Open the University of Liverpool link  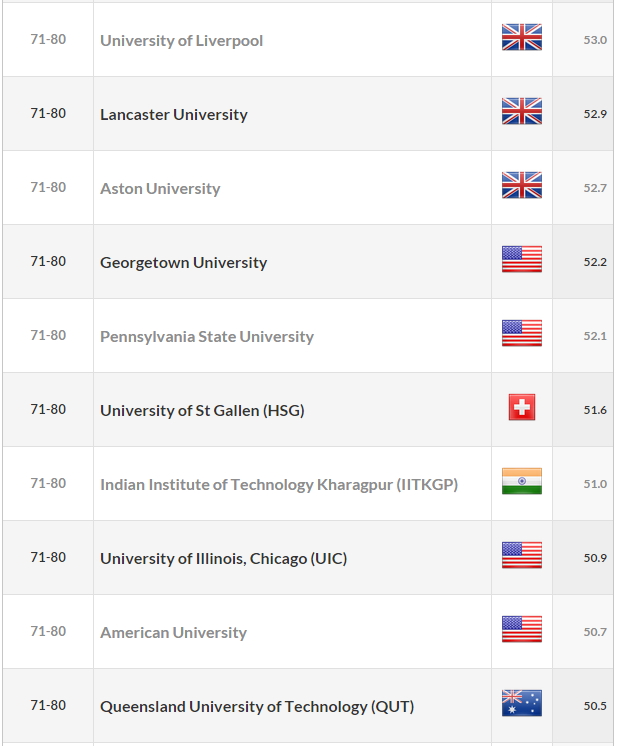(181, 40)
